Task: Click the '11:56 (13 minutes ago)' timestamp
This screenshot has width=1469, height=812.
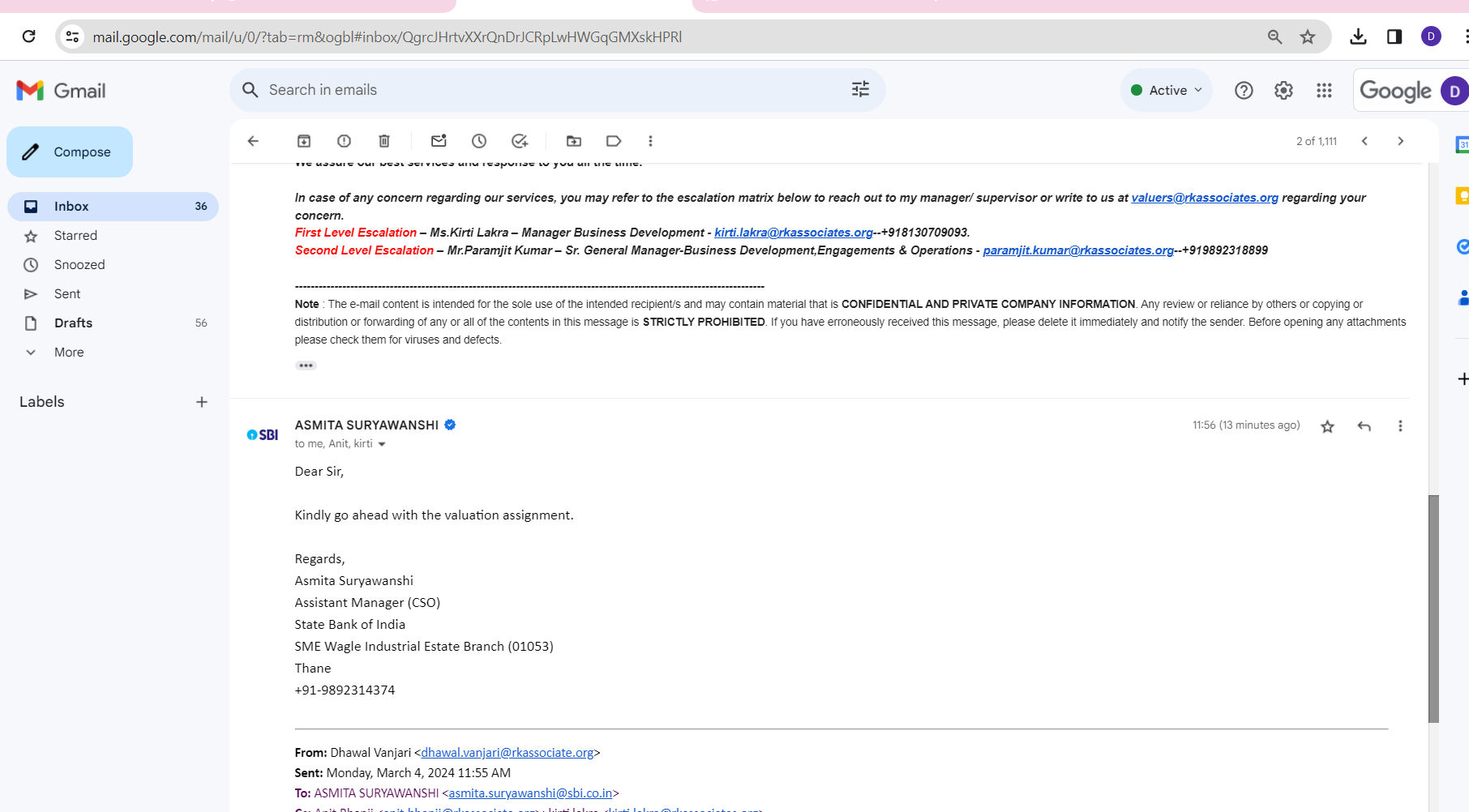Action: pos(1246,425)
